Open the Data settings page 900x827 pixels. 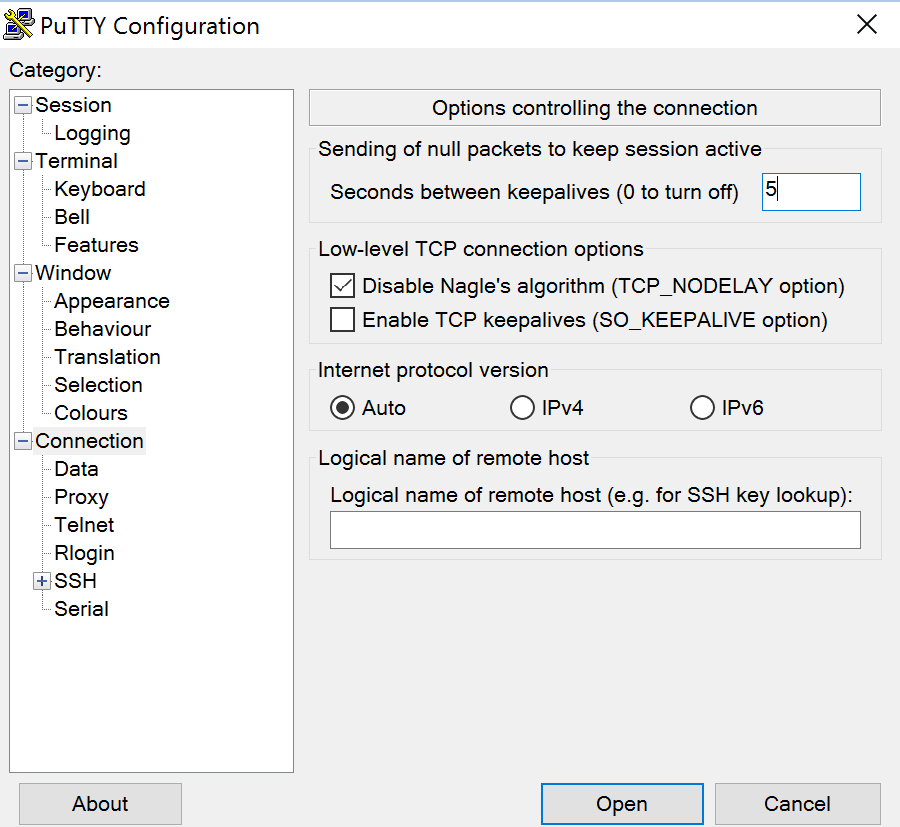pyautogui.click(x=76, y=468)
